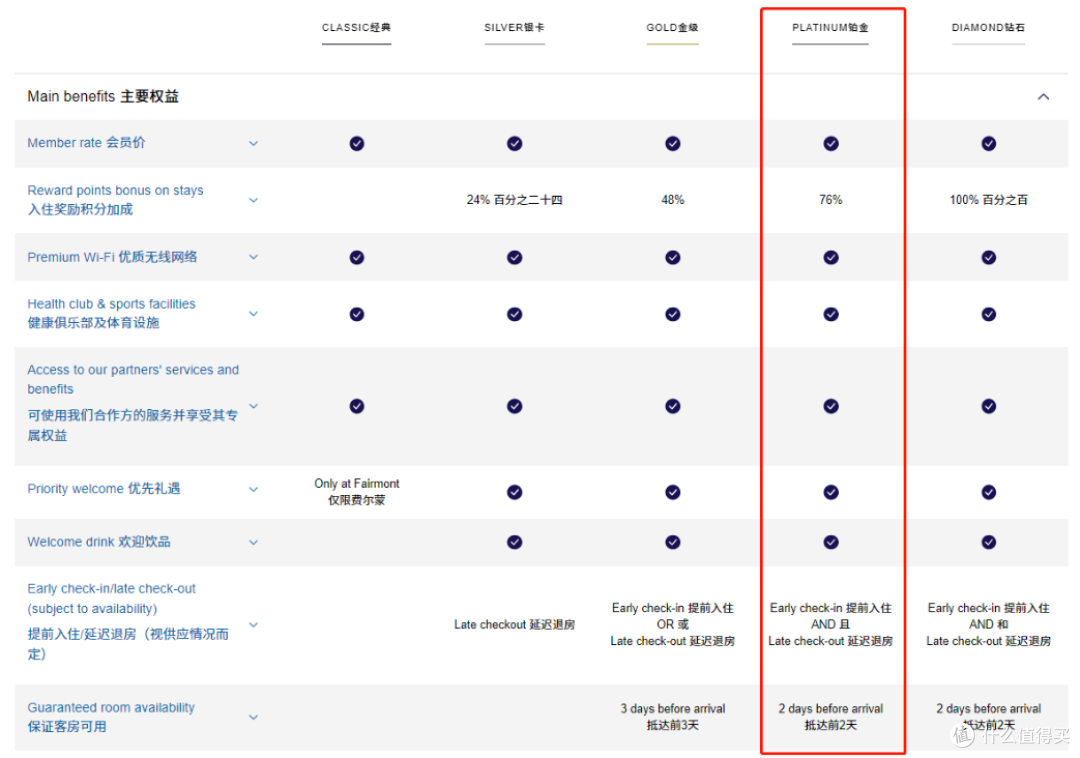Click Health club checkmark under Silver
This screenshot has height=758, width=1080.
[515, 314]
